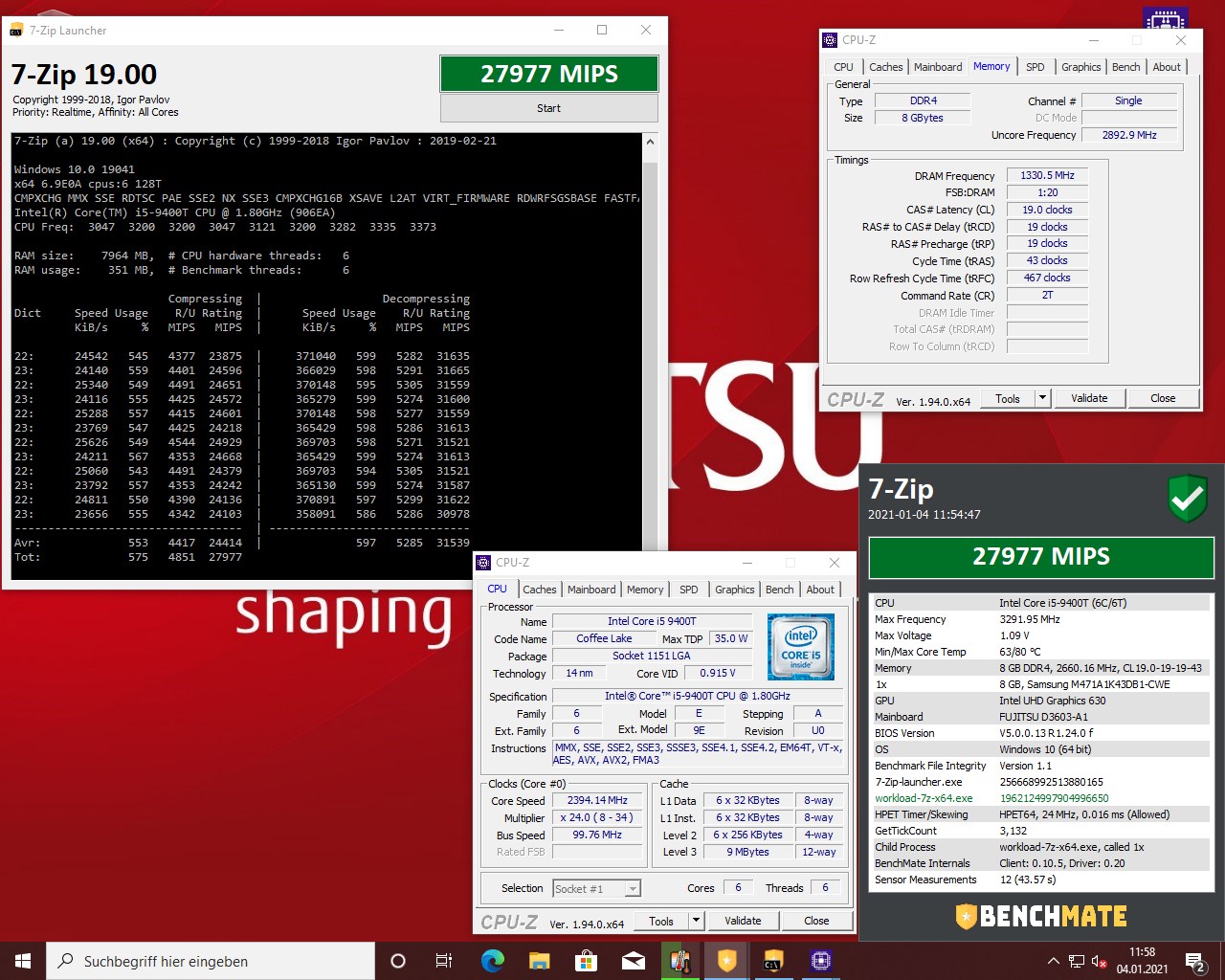Open Bench tab in CPU-Z memory window

click(1125, 67)
